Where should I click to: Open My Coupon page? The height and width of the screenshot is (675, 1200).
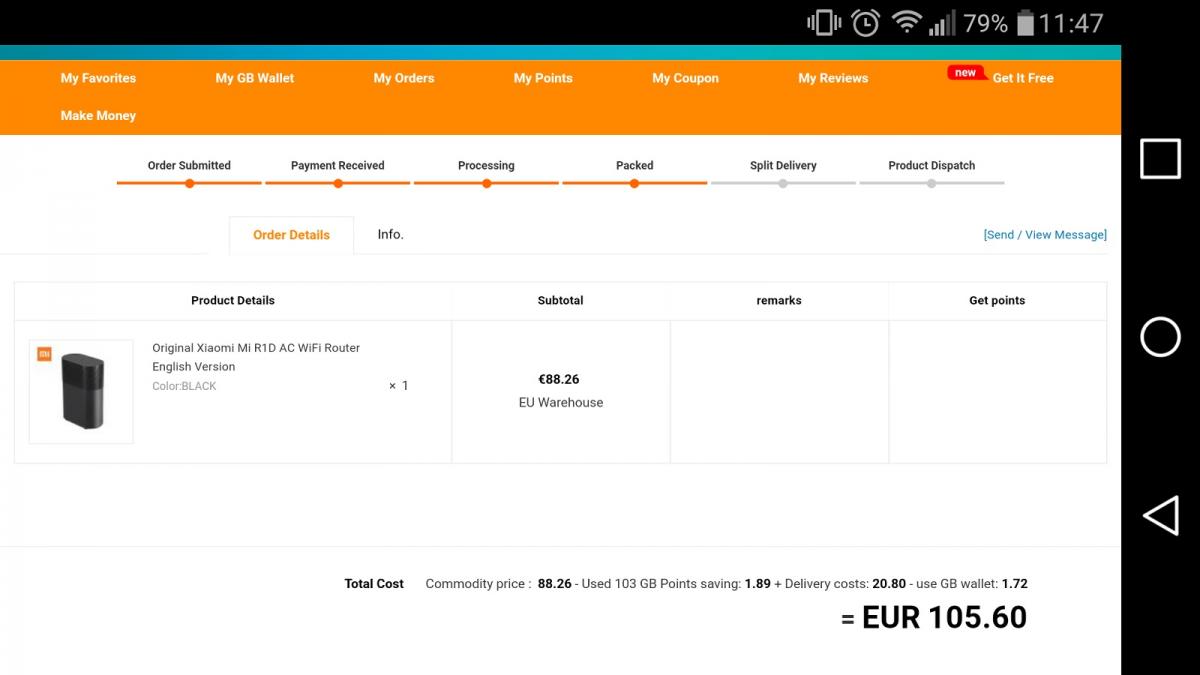click(685, 78)
